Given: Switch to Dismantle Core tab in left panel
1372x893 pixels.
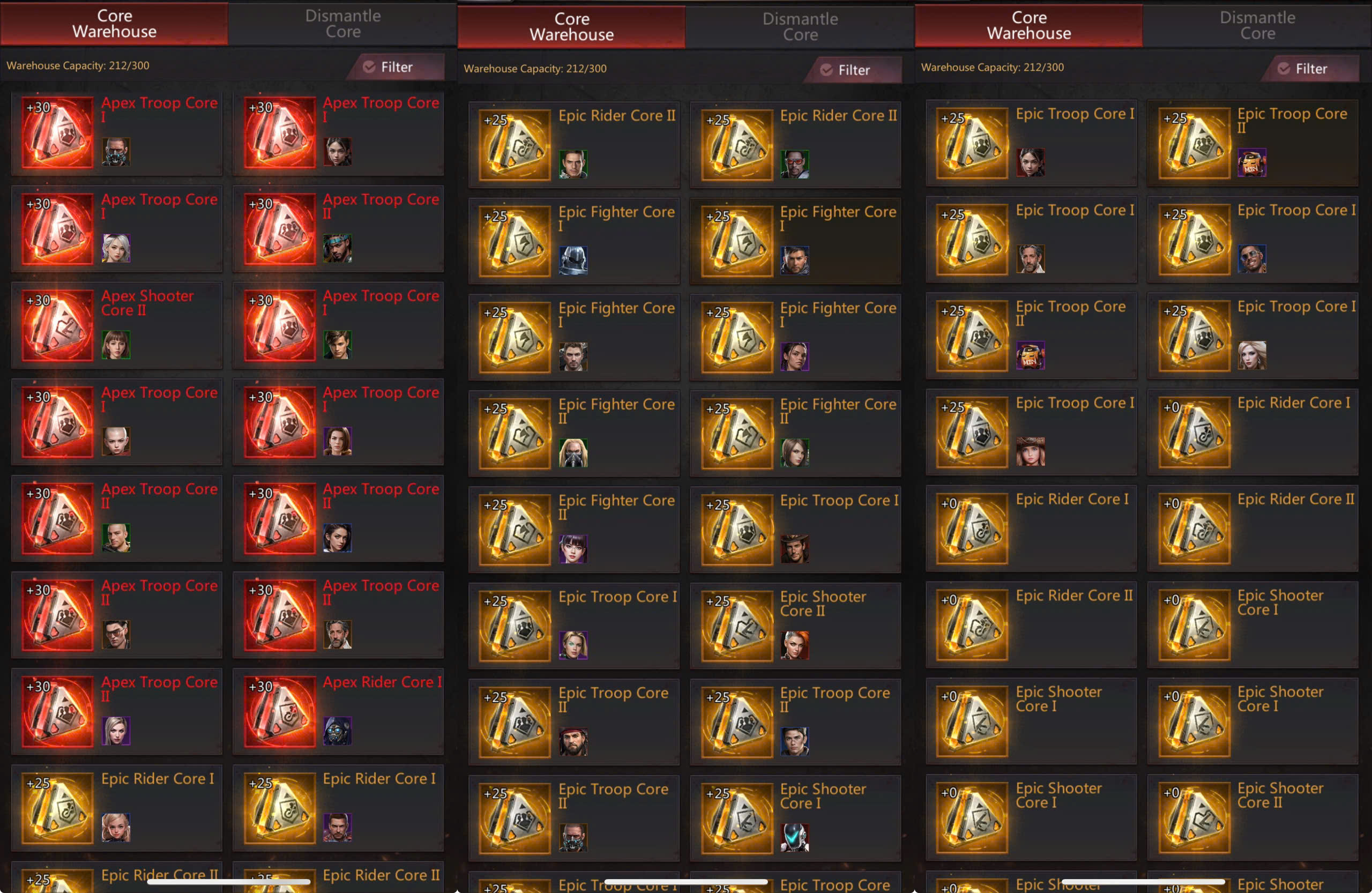Looking at the screenshot, I should (343, 24).
